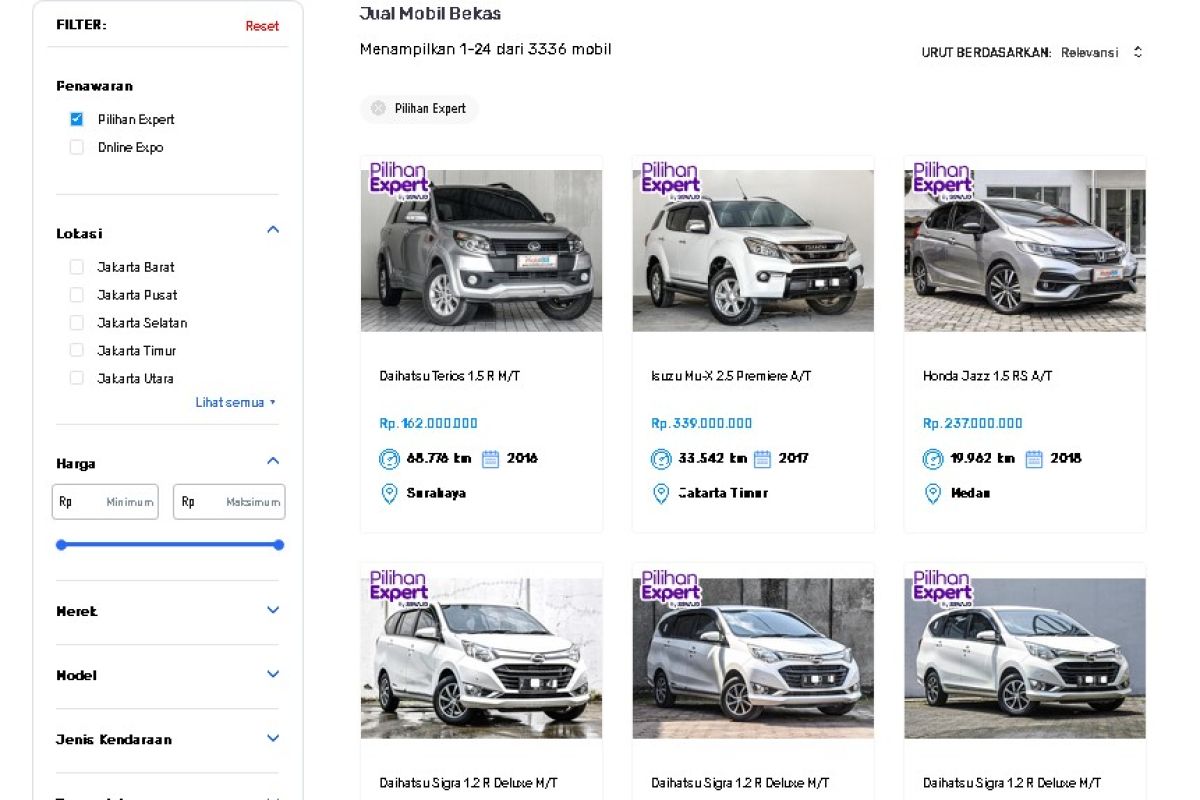This screenshot has height=800, width=1200.
Task: Open the Relevansi sort dropdown
Action: tap(1101, 53)
